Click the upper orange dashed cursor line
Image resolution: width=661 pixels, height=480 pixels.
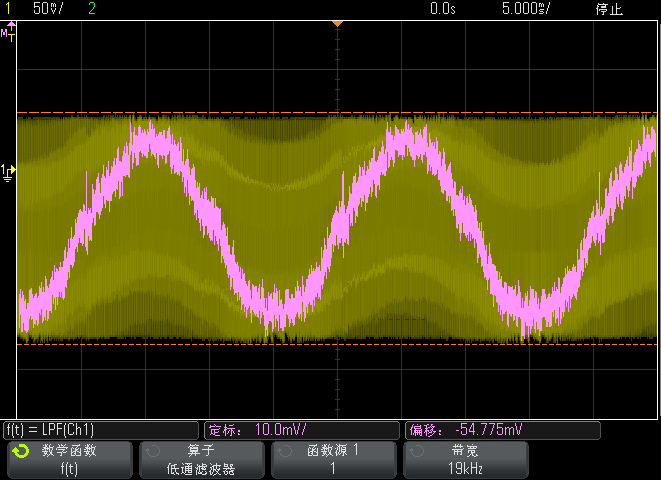[x=337, y=113]
